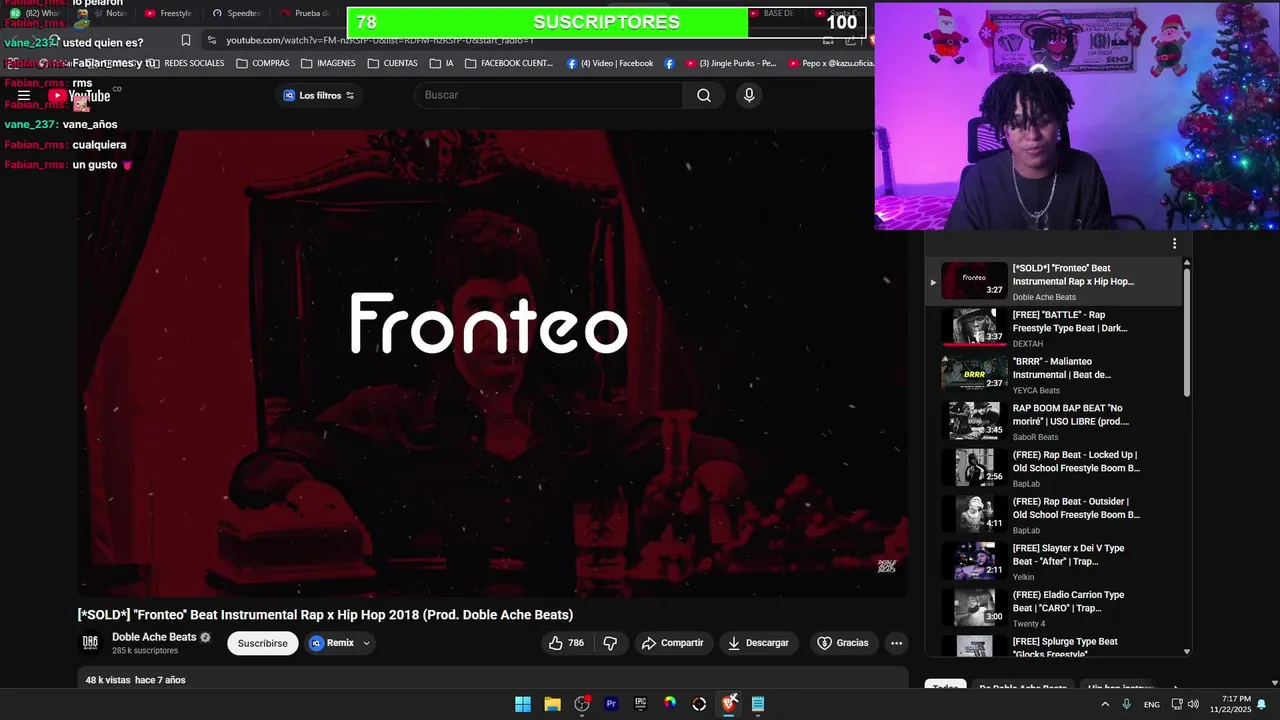This screenshot has width=1280, height=720.
Task: Open the playlist panel three-dot options
Action: click(x=1174, y=244)
